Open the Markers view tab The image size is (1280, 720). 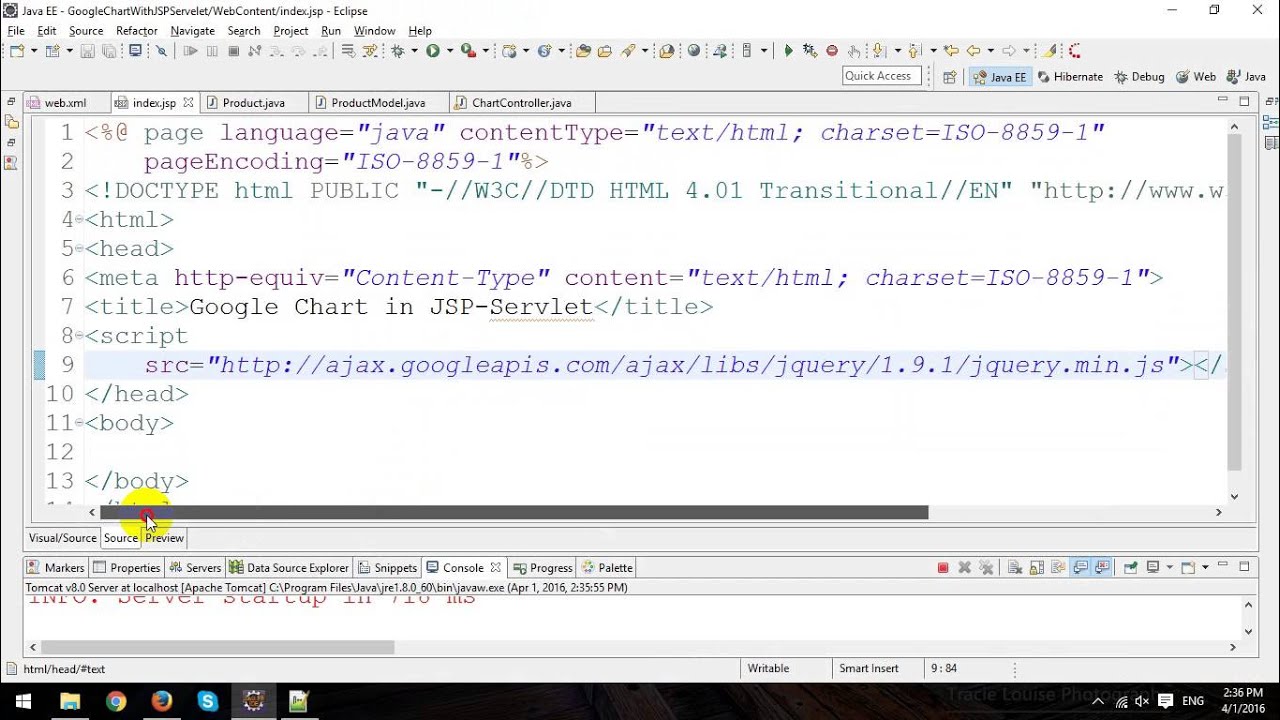point(57,568)
